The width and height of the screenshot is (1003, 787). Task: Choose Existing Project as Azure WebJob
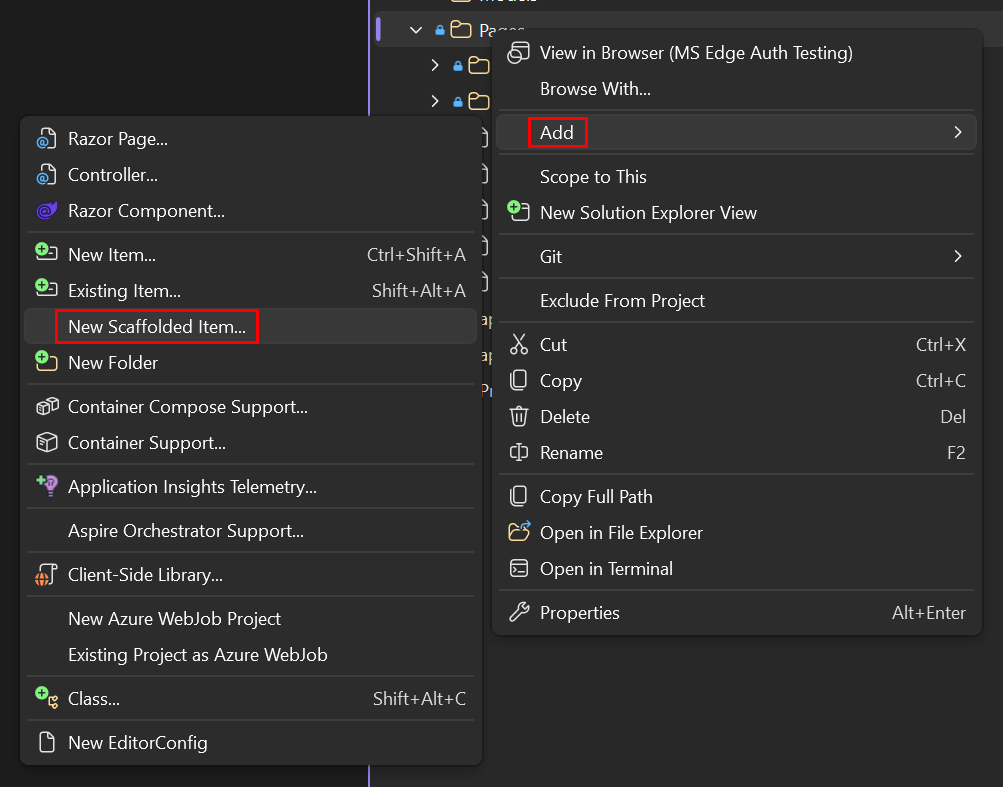click(250, 655)
